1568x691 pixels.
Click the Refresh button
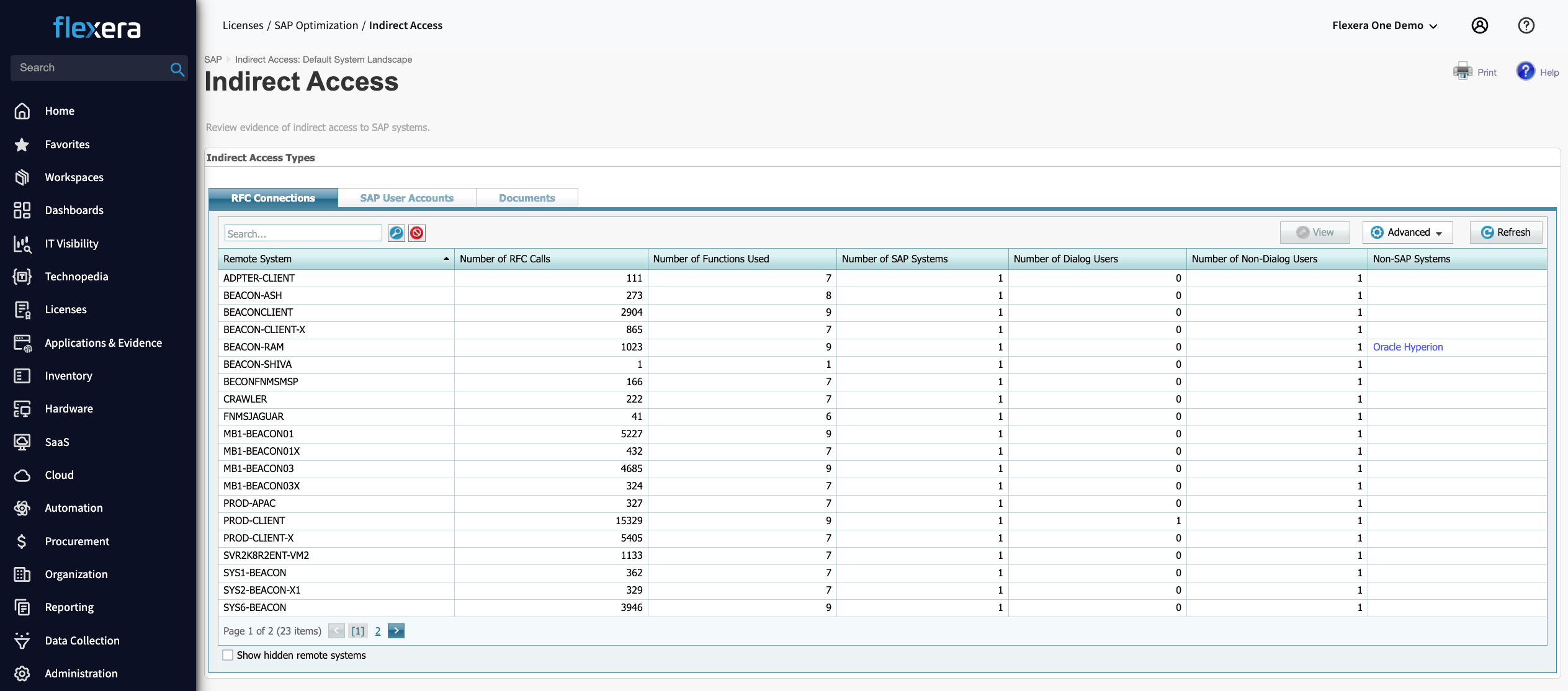[x=1505, y=233]
